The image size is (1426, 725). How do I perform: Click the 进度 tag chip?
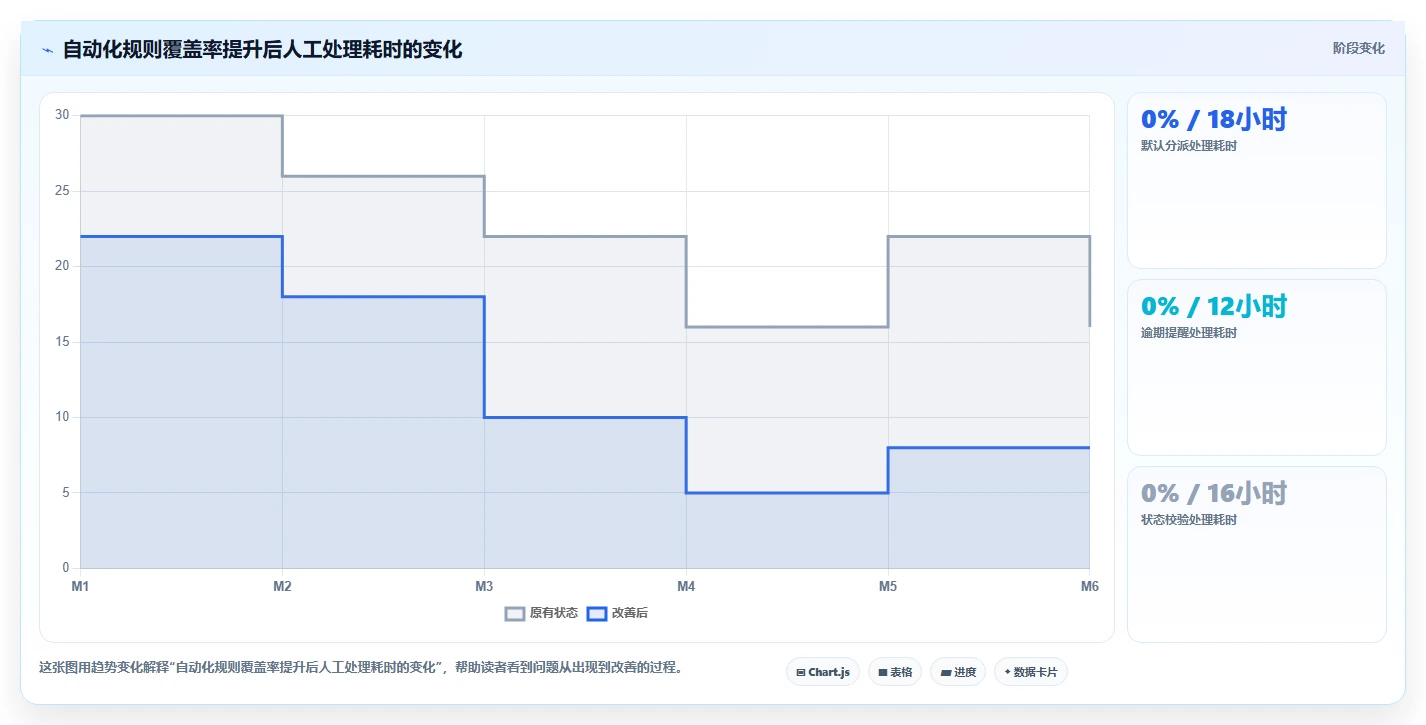tap(958, 672)
